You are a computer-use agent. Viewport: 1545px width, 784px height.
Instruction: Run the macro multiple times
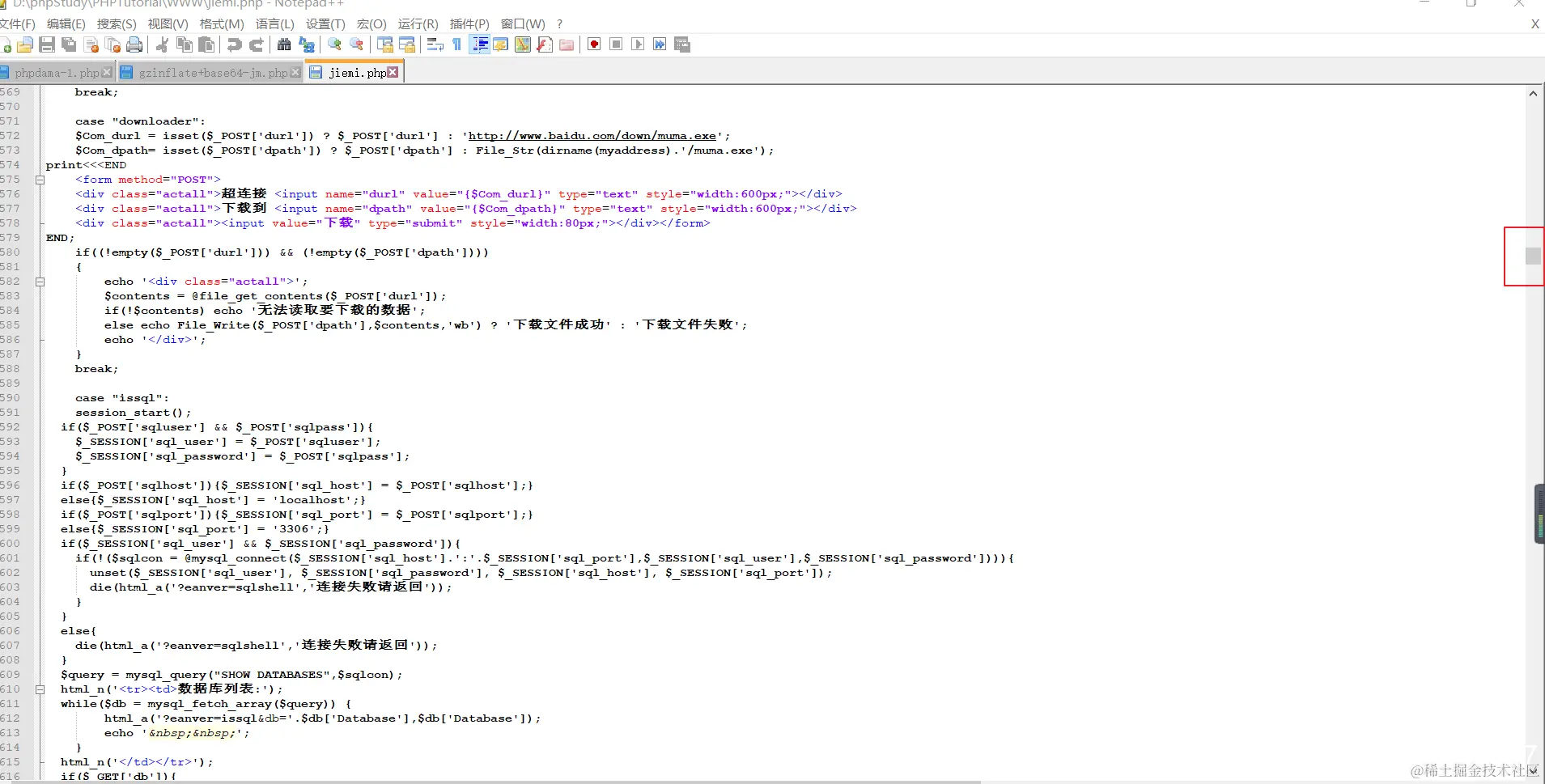click(660, 44)
